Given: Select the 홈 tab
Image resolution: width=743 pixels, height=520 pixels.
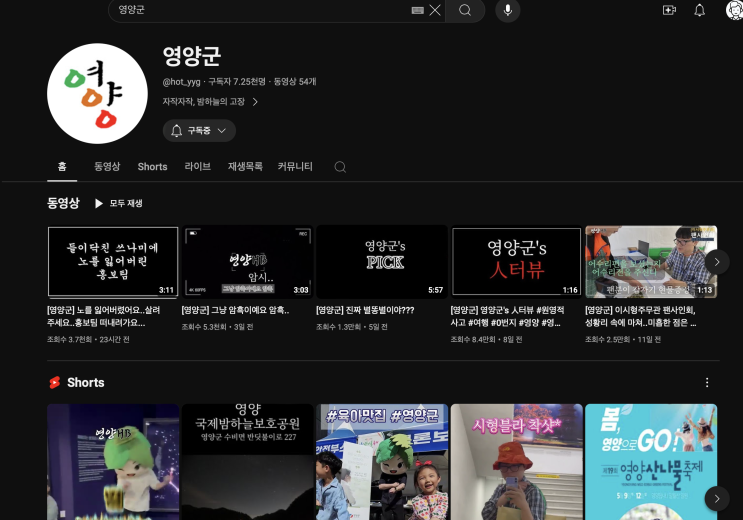Looking at the screenshot, I should click(62, 167).
